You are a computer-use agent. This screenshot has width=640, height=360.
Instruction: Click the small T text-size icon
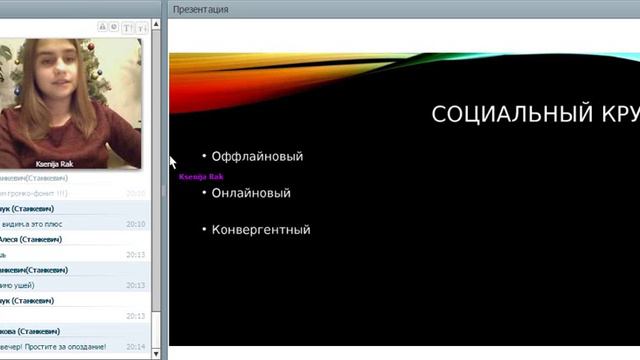[141, 28]
